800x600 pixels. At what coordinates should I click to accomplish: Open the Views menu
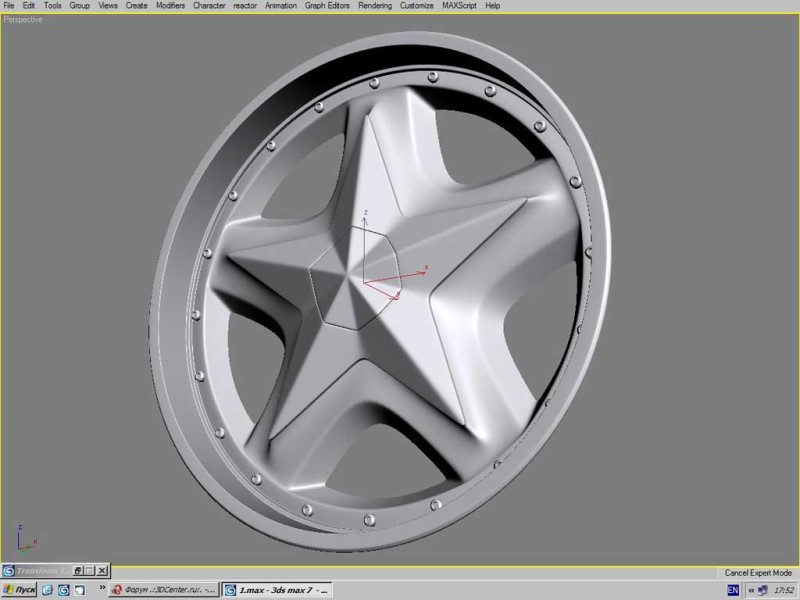tap(108, 6)
